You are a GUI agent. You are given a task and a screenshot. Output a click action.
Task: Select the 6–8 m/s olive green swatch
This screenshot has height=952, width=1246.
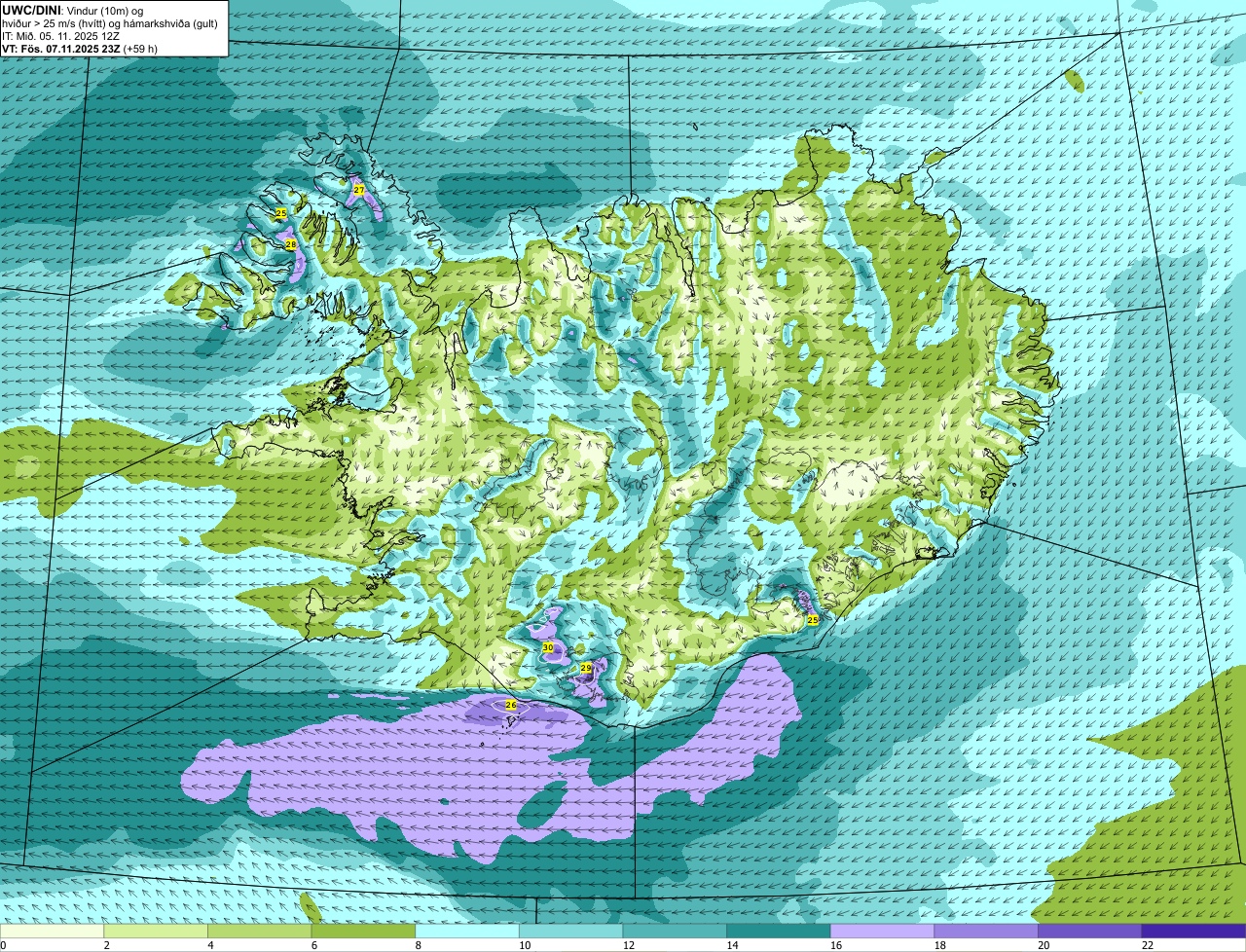363,931
